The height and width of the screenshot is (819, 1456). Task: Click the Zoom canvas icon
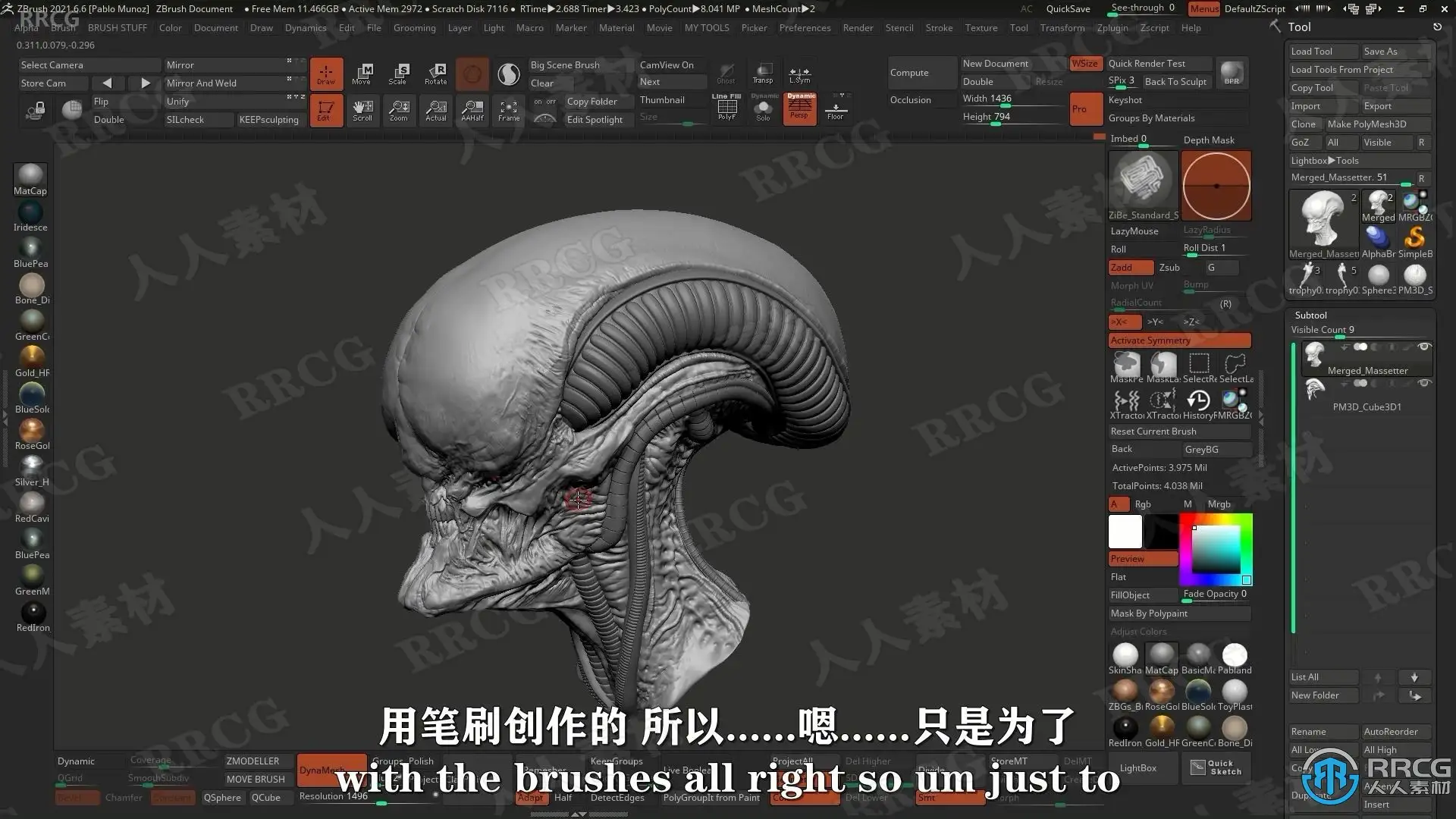pyautogui.click(x=399, y=110)
